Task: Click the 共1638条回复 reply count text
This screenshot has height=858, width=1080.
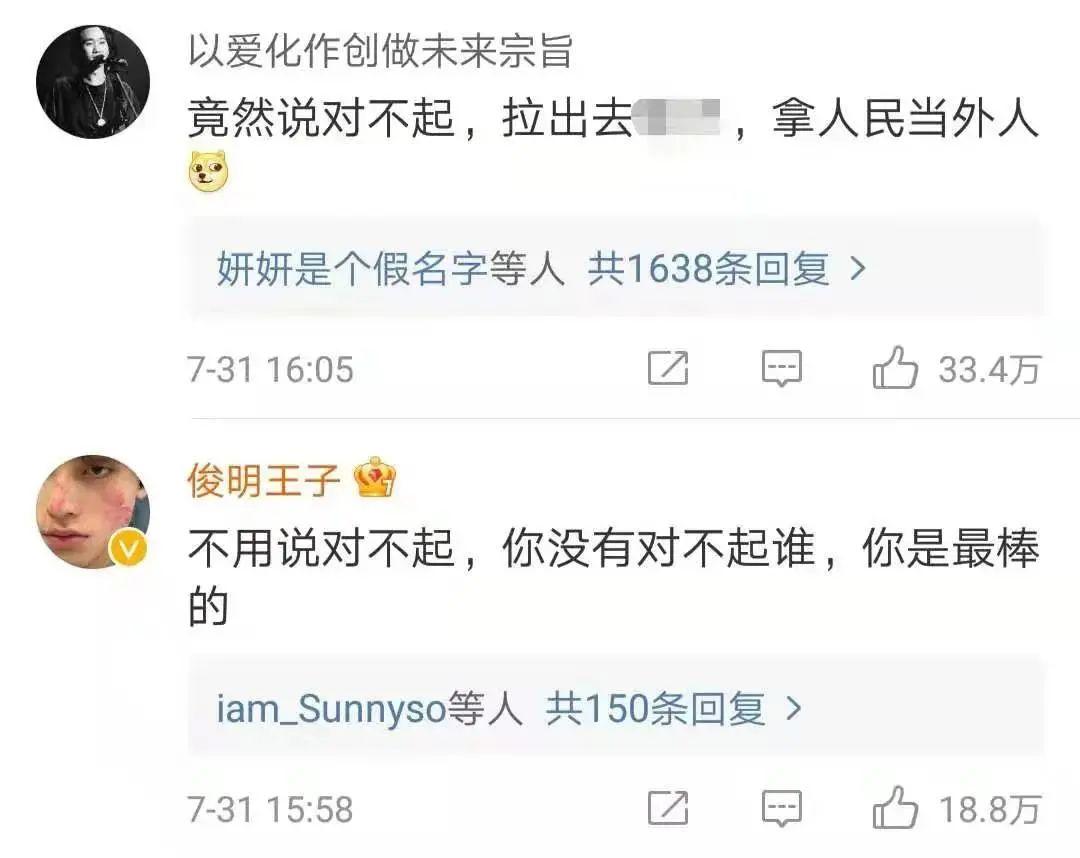Action: click(708, 270)
